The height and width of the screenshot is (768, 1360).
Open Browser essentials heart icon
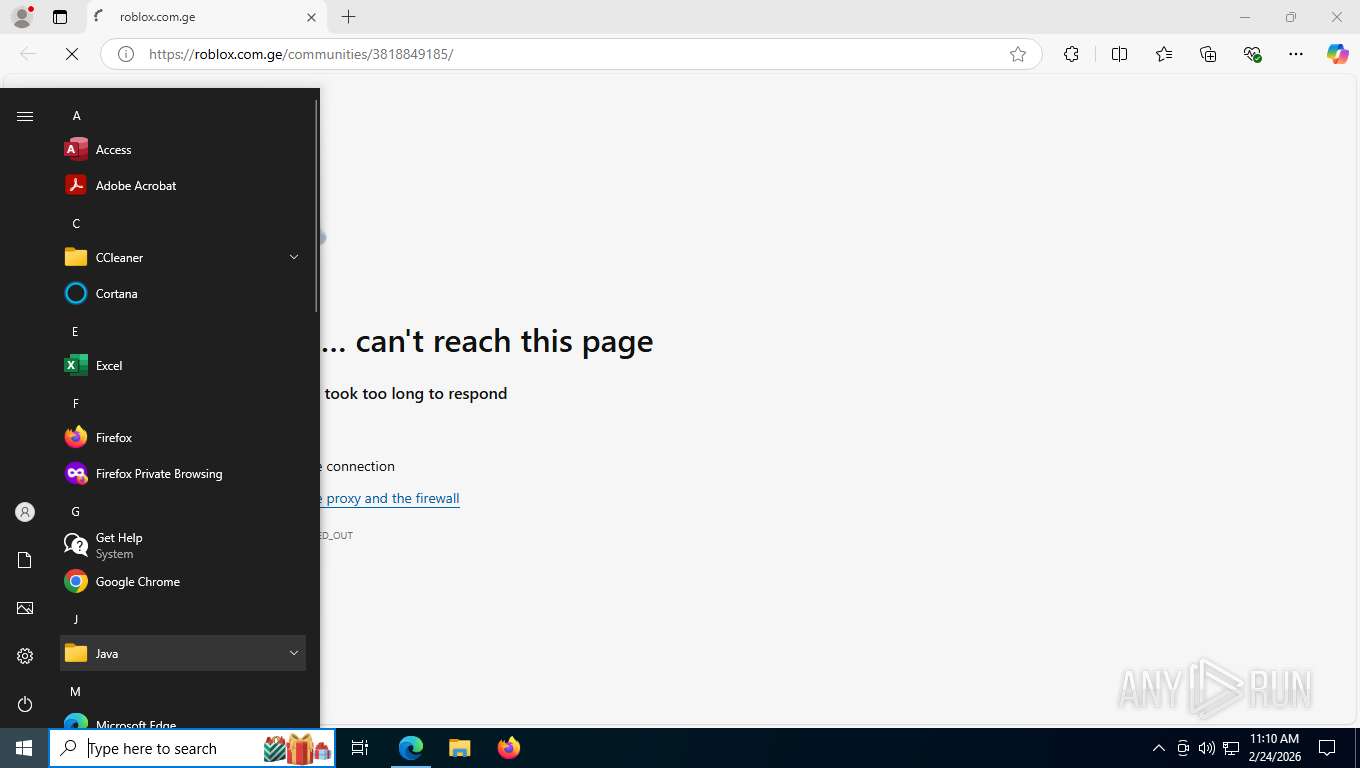point(1252,54)
